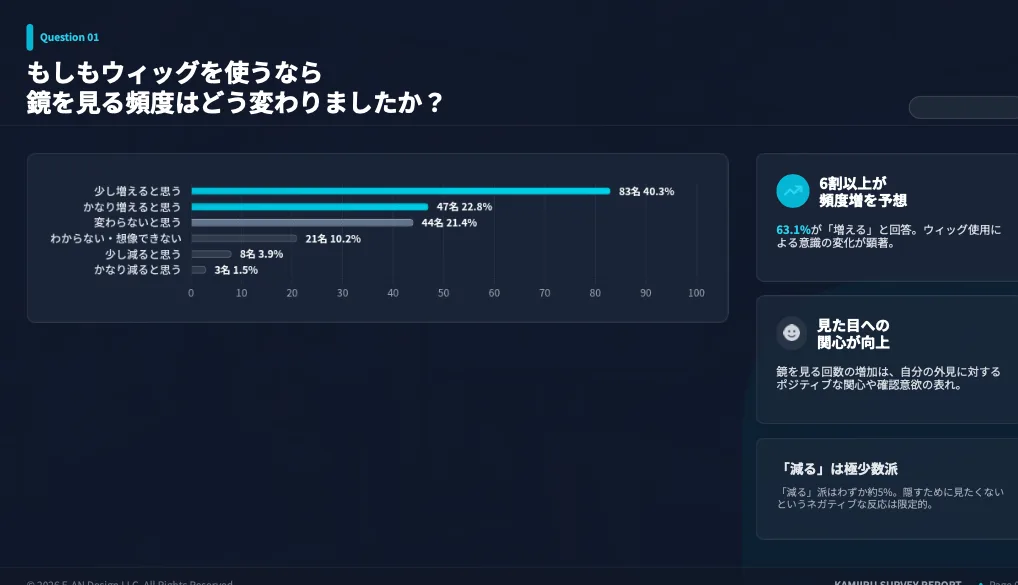
Task: Click the 21名 10.2% value label
Action: pyautogui.click(x=333, y=239)
